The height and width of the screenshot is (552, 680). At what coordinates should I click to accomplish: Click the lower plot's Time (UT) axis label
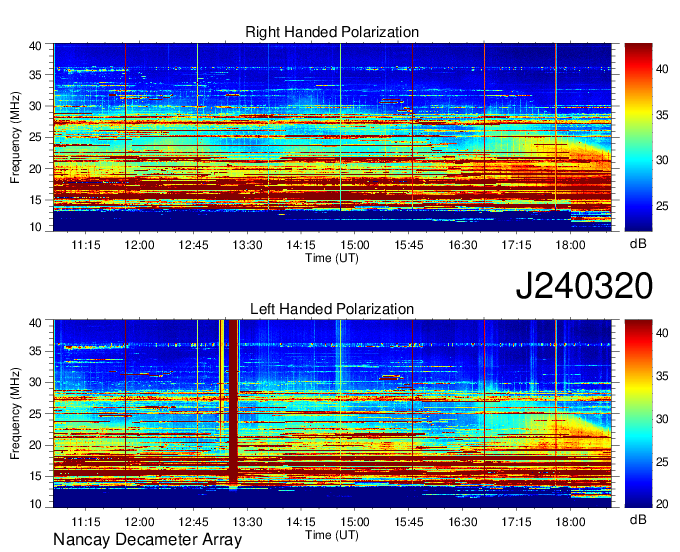[332, 535]
